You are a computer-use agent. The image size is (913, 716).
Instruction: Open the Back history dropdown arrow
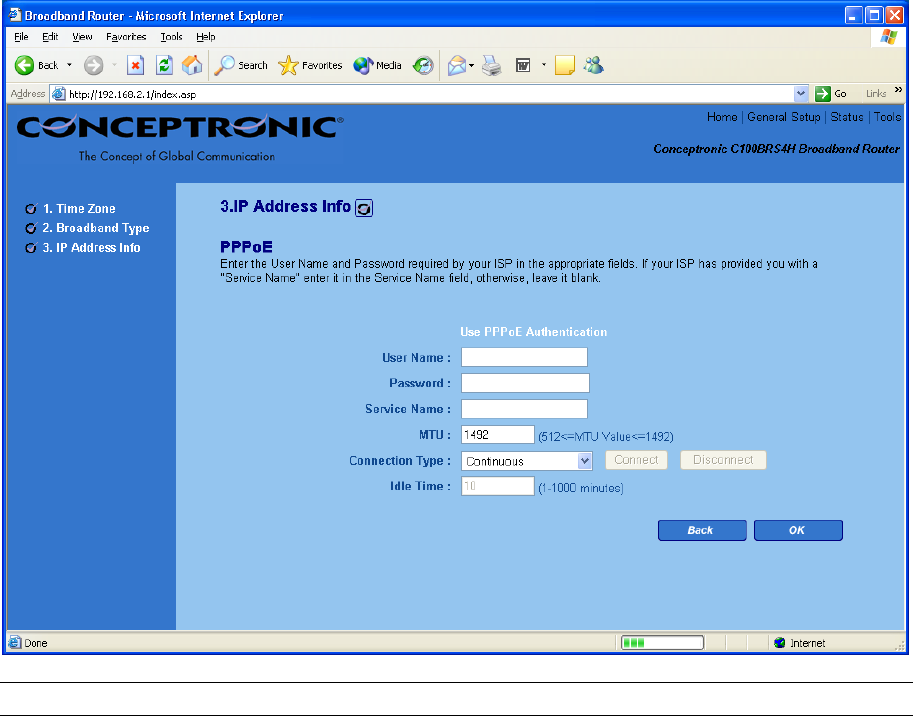click(x=69, y=65)
